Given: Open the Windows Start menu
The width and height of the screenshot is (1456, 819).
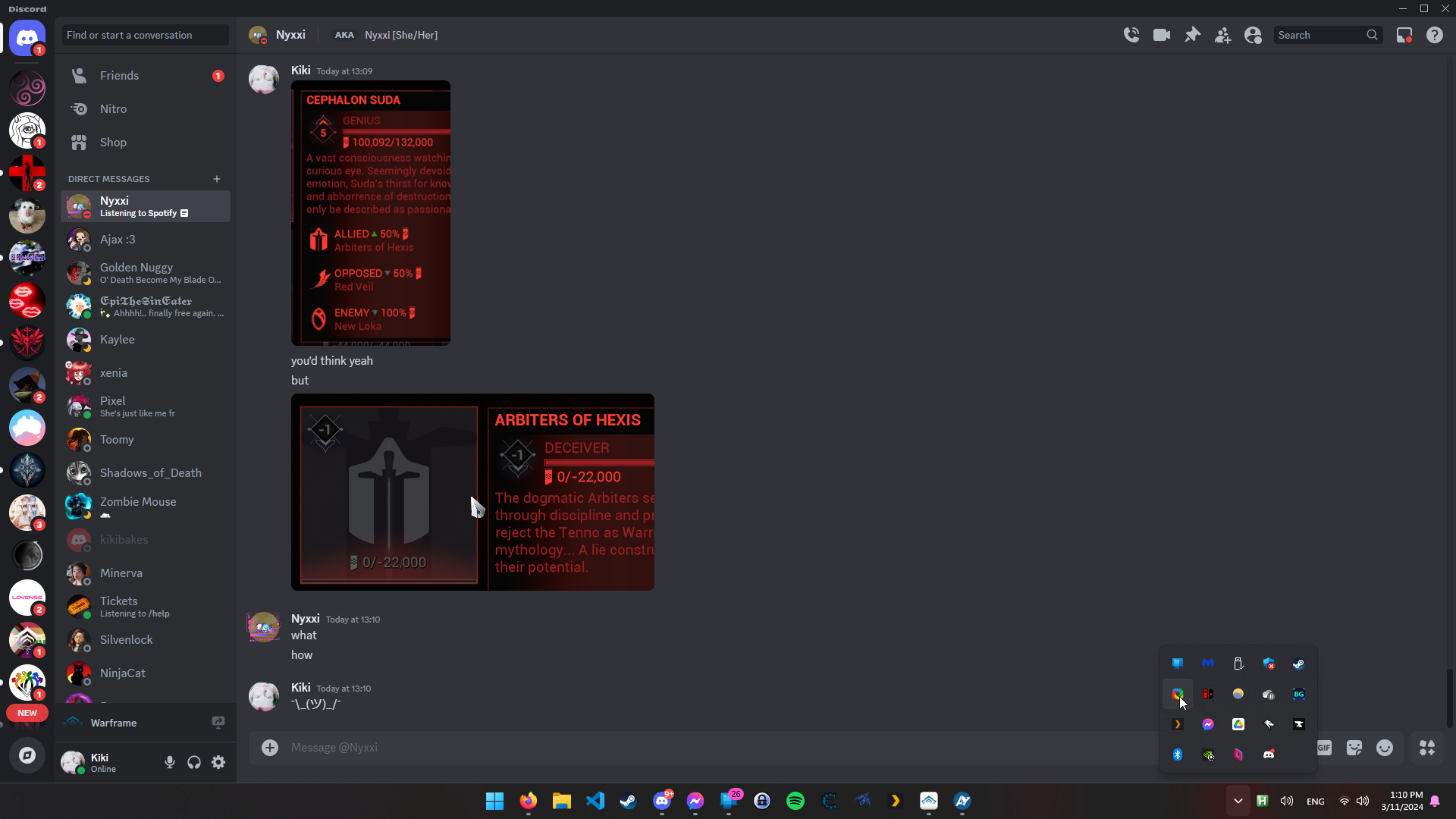Looking at the screenshot, I should click(495, 801).
